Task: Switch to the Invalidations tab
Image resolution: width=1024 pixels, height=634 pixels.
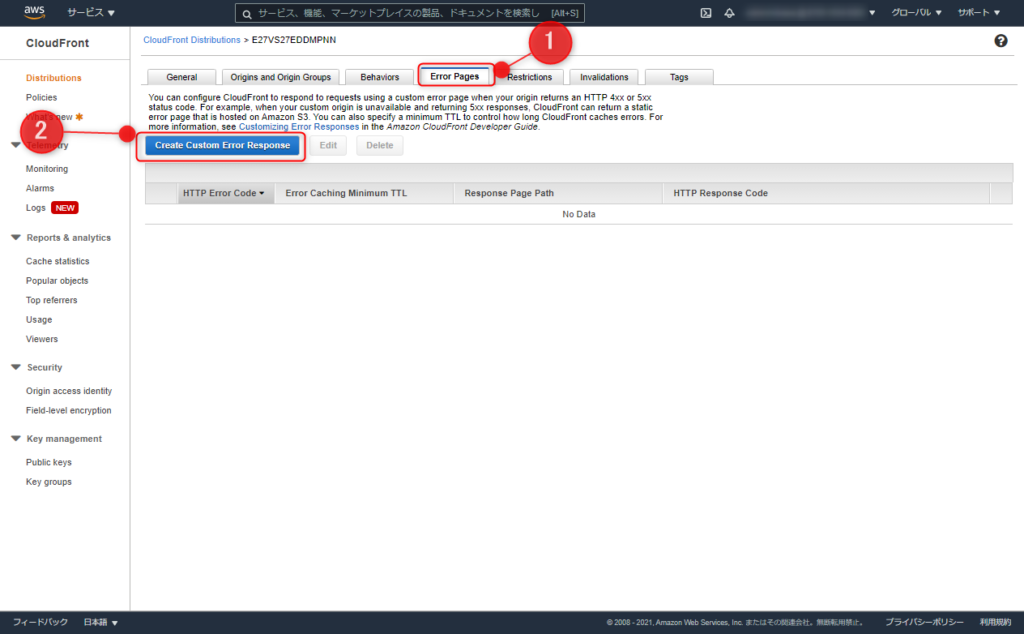Action: pyautogui.click(x=604, y=77)
